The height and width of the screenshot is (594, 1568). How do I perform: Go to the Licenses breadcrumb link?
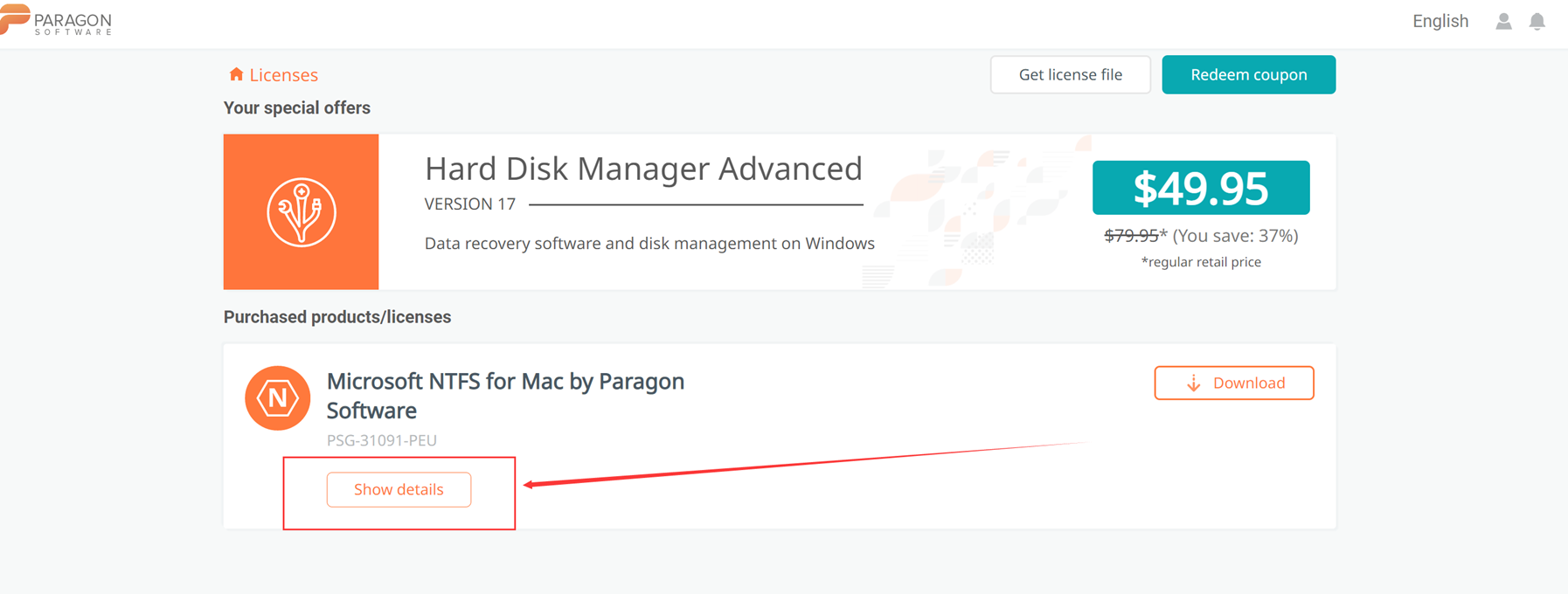[x=283, y=75]
